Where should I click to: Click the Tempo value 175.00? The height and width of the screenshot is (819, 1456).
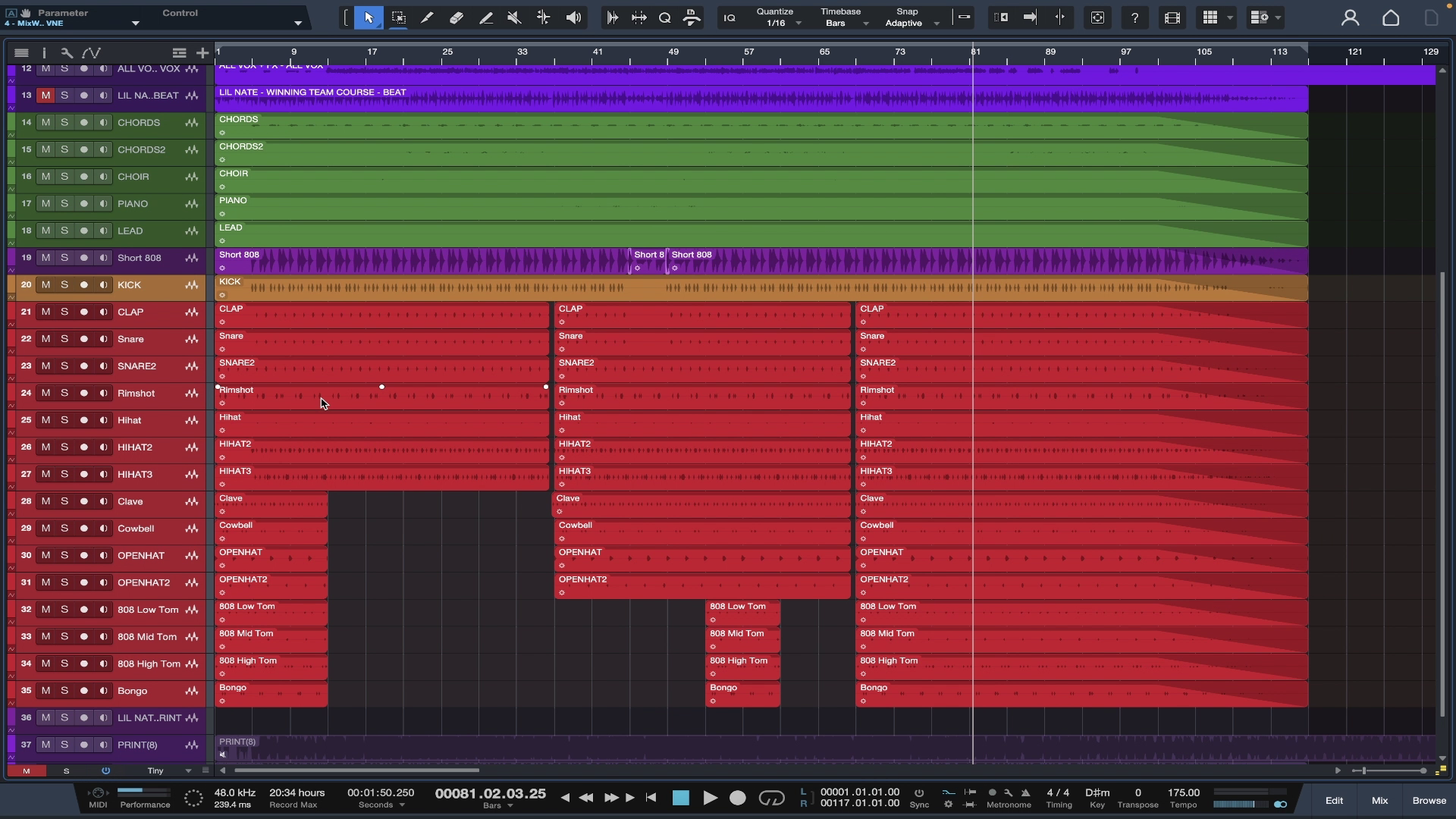tap(1183, 792)
